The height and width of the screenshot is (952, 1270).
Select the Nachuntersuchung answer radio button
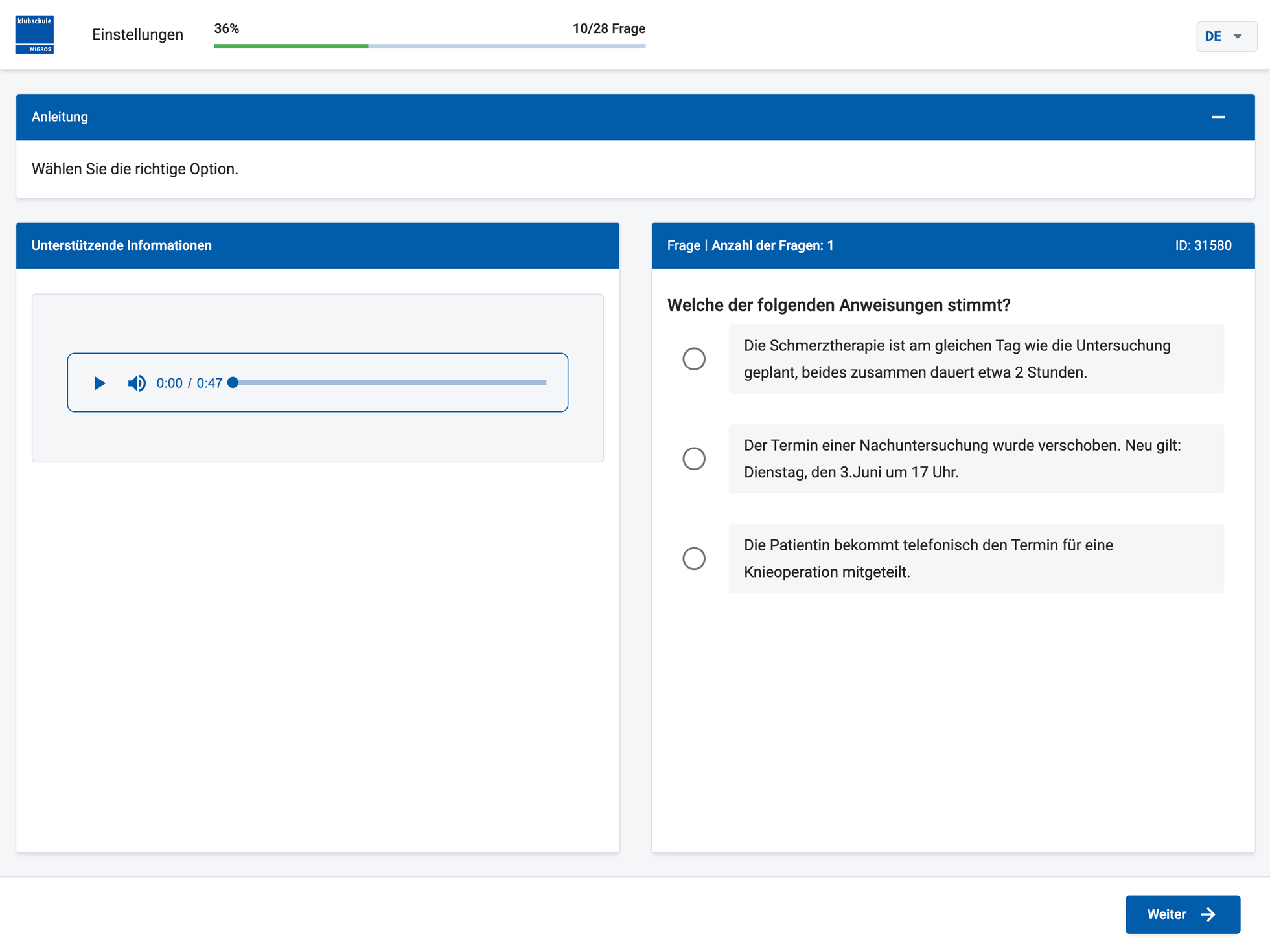coord(693,459)
